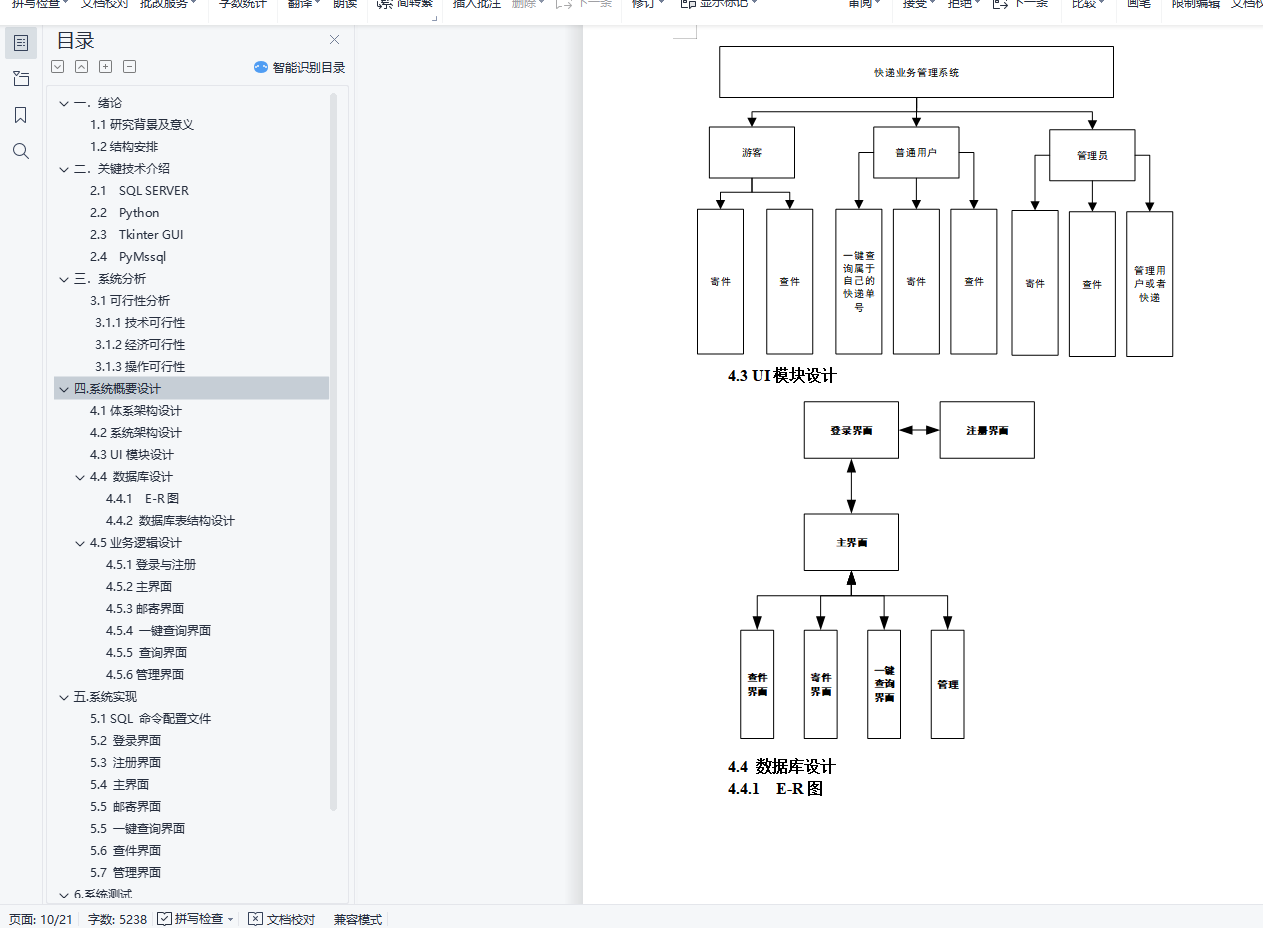1263x928 pixels.
Task: Open 4.1 体系架构设计 in outline
Action: coord(136,411)
